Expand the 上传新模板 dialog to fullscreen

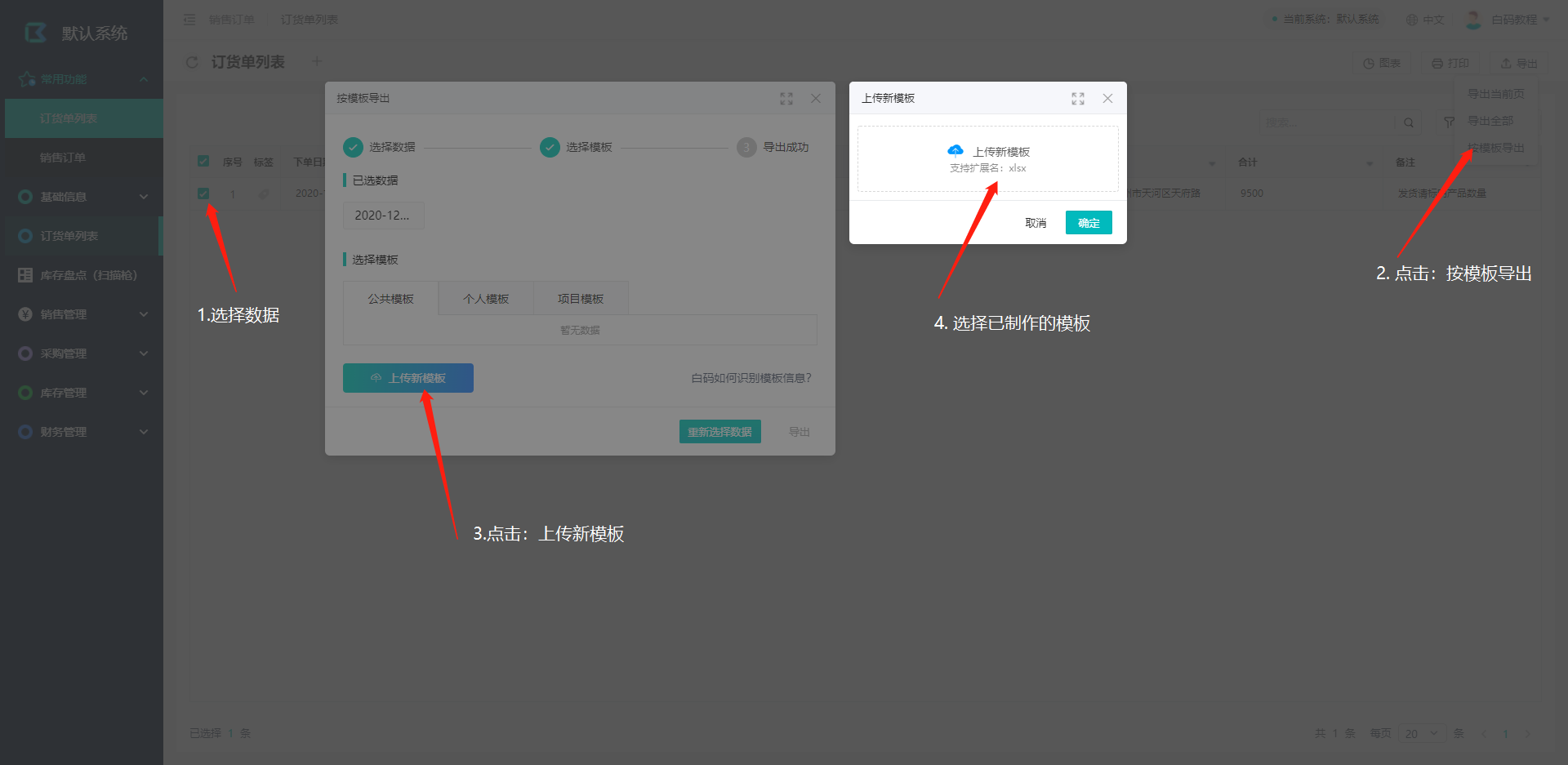point(1078,98)
